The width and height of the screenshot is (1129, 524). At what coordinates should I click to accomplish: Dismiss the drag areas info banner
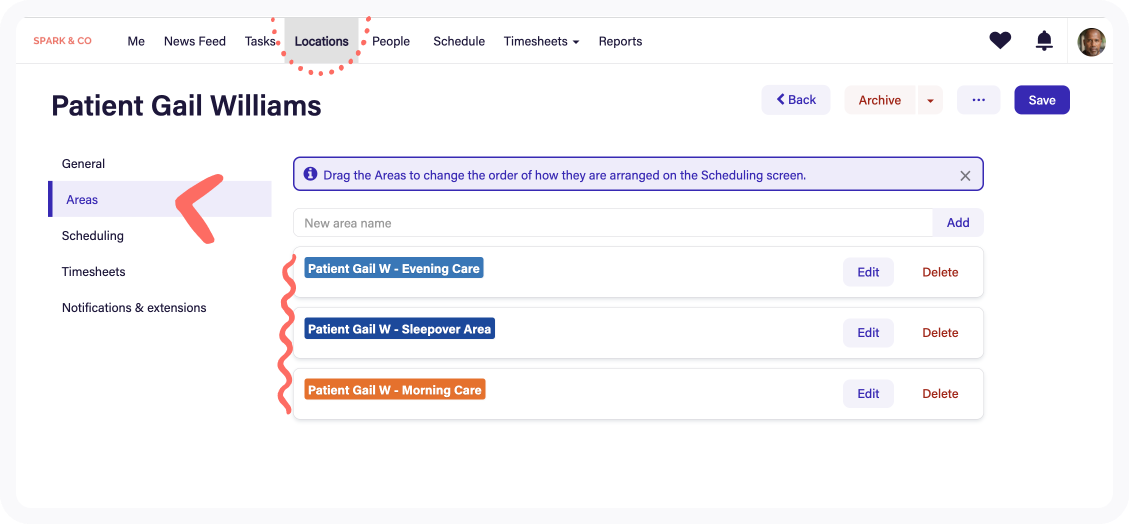click(x=965, y=175)
